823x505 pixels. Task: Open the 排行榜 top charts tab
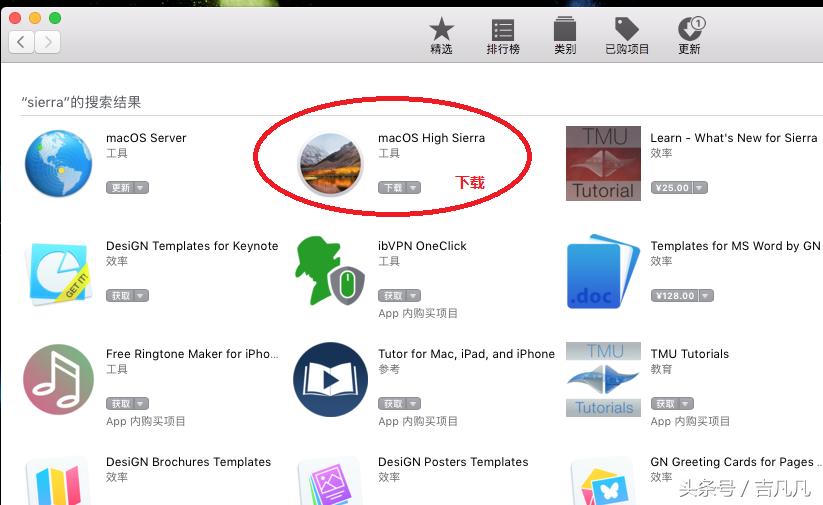pyautogui.click(x=503, y=37)
